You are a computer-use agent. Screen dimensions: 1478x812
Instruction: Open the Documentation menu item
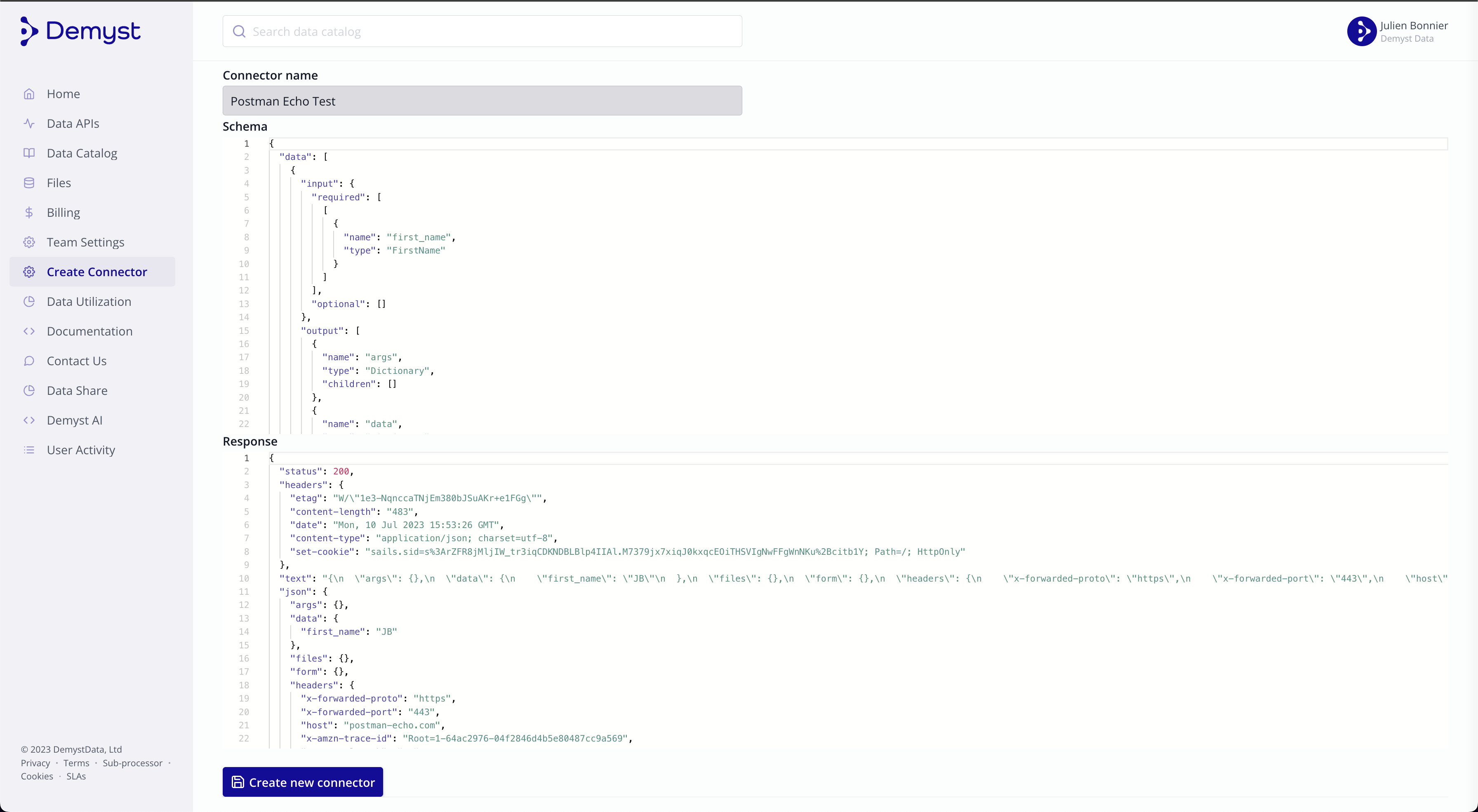tap(89, 331)
